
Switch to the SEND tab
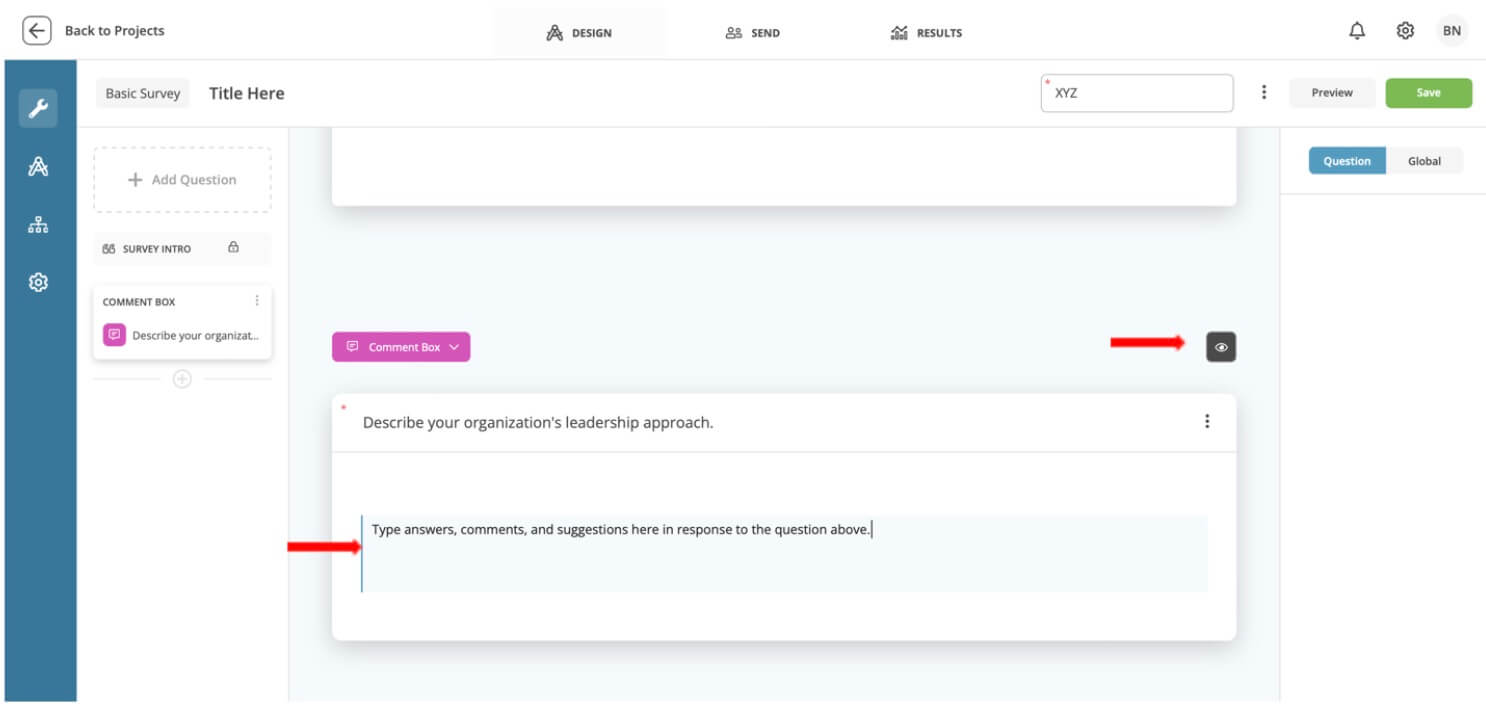point(752,33)
